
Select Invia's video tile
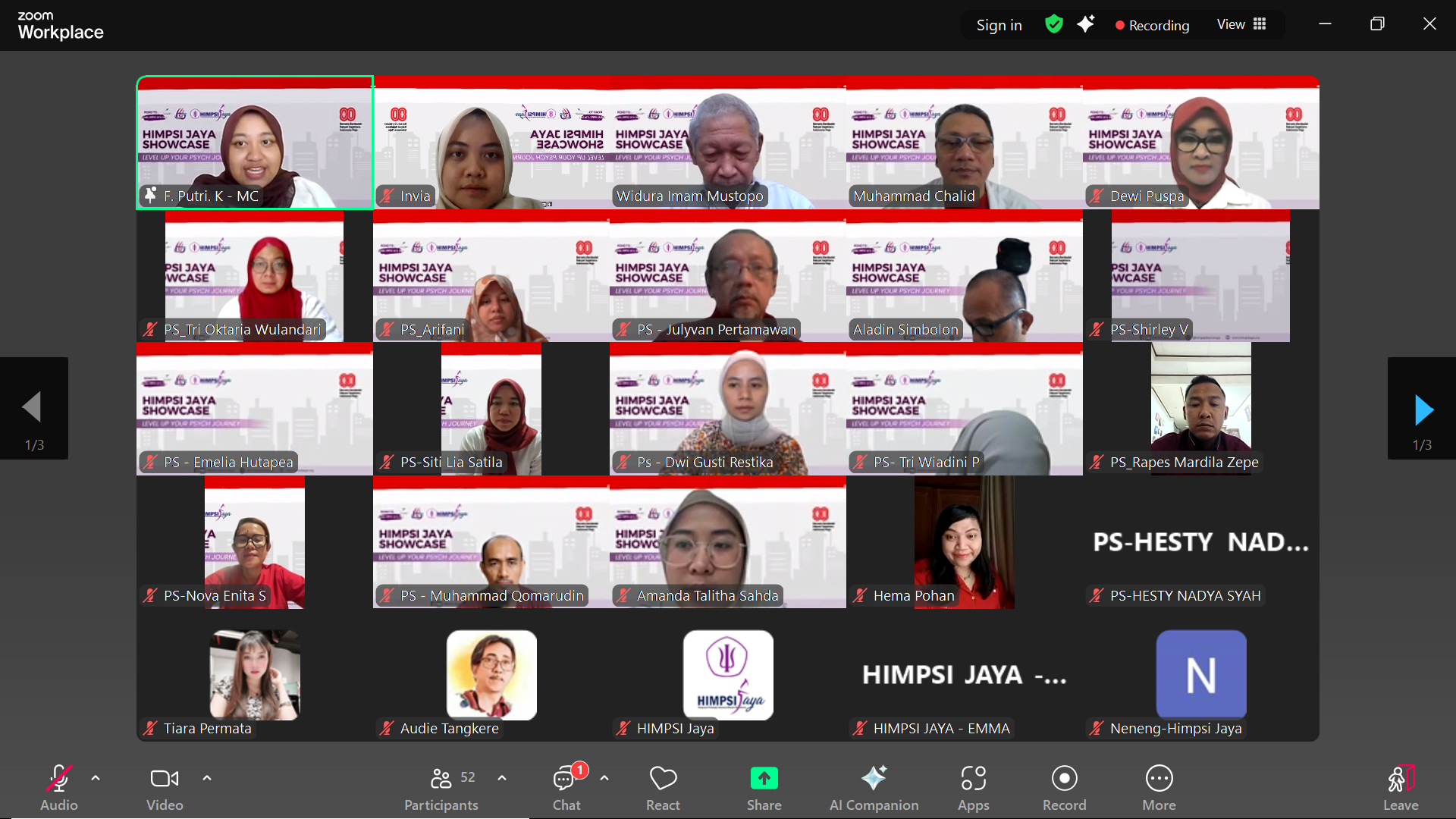491,143
